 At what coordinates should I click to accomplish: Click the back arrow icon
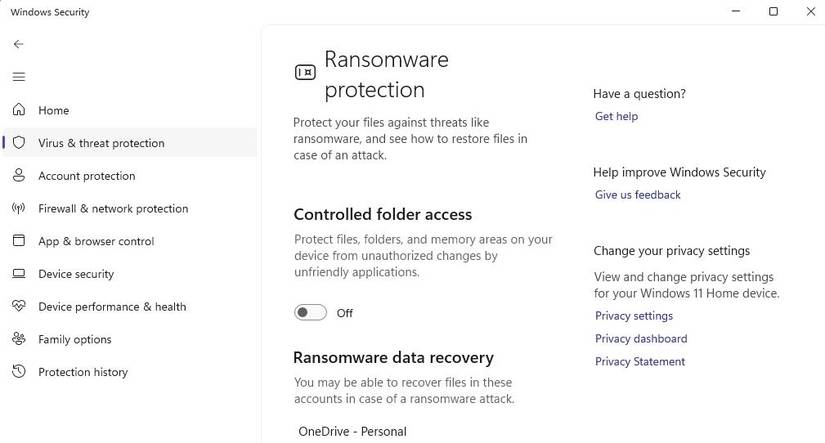(x=18, y=44)
